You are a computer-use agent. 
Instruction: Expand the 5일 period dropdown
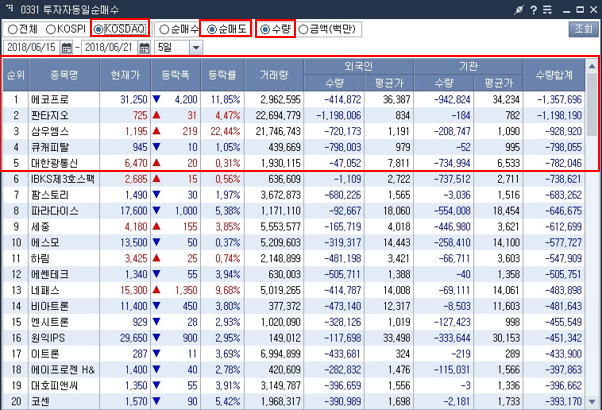pyautogui.click(x=196, y=48)
